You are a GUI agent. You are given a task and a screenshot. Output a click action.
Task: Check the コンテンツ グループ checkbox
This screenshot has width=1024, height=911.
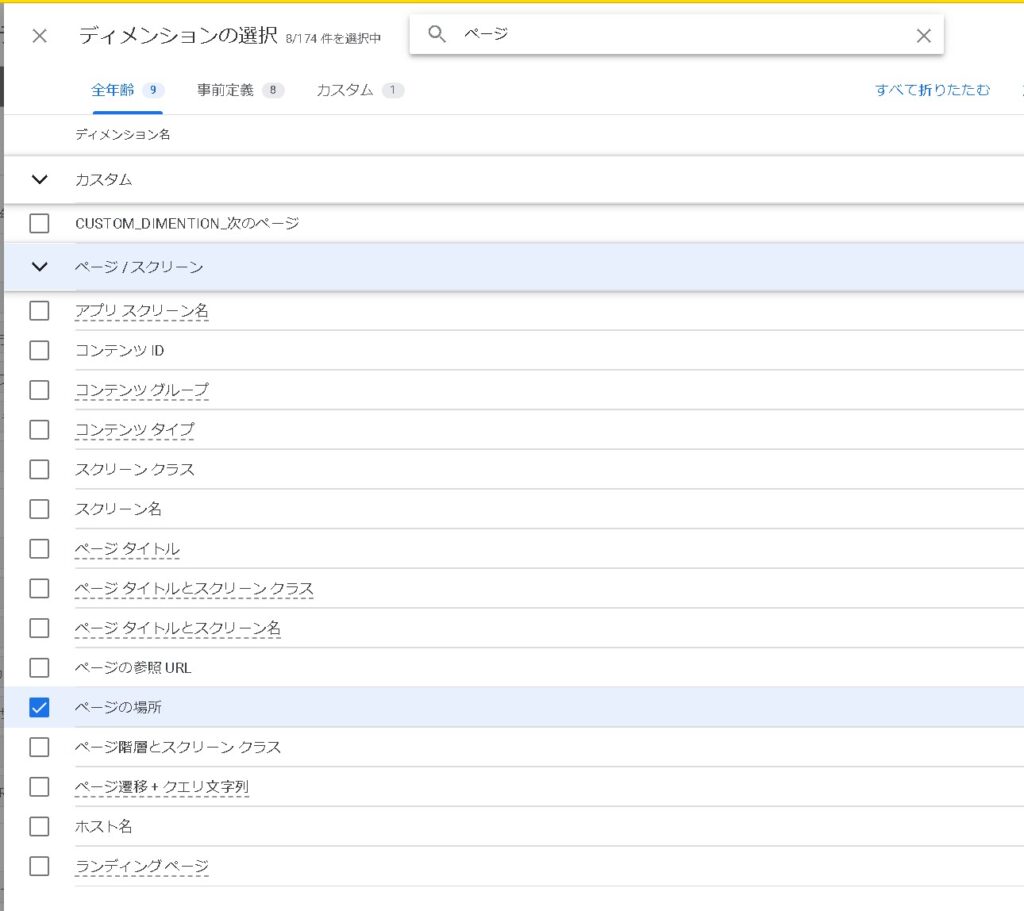coord(39,390)
